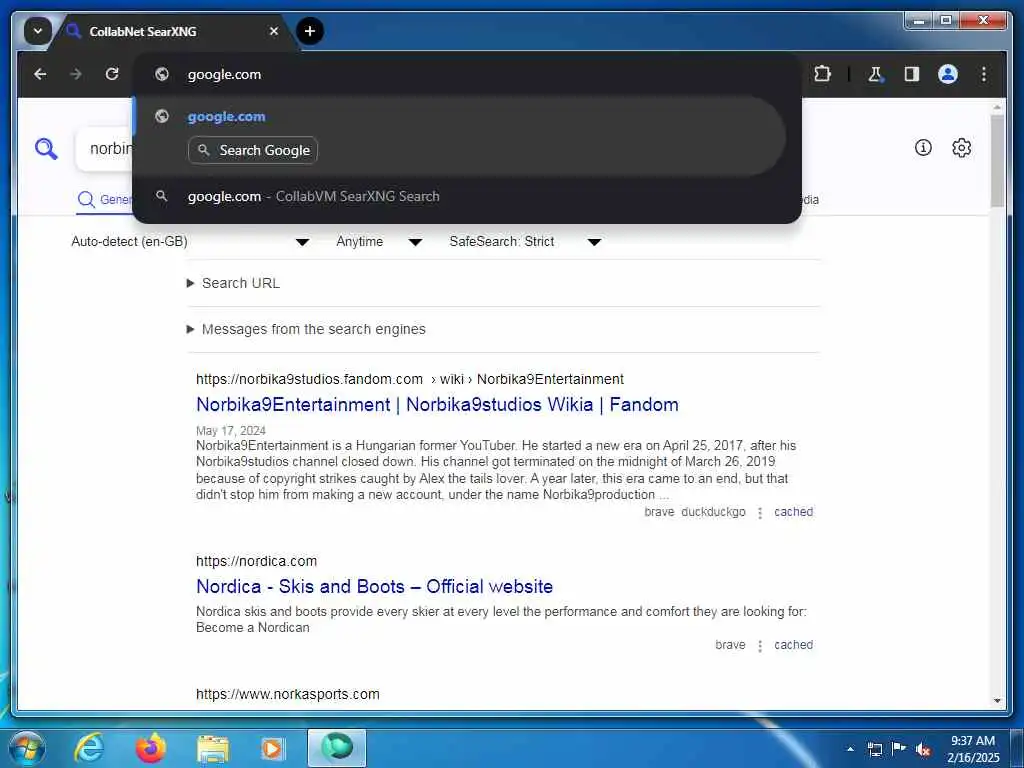Click the network tray icon
The image size is (1024, 768).
(x=874, y=749)
